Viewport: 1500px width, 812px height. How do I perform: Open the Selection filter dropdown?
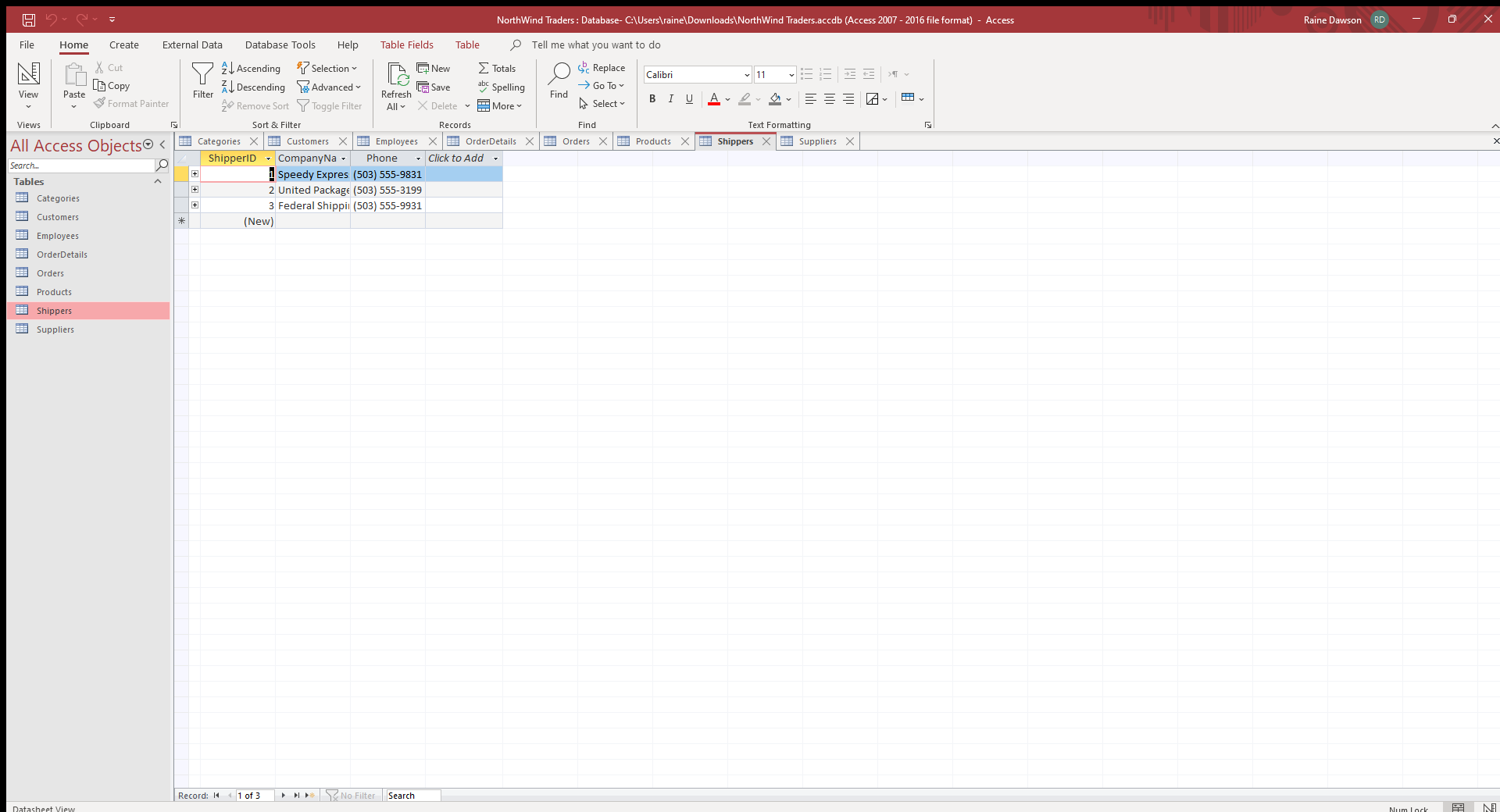(327, 69)
